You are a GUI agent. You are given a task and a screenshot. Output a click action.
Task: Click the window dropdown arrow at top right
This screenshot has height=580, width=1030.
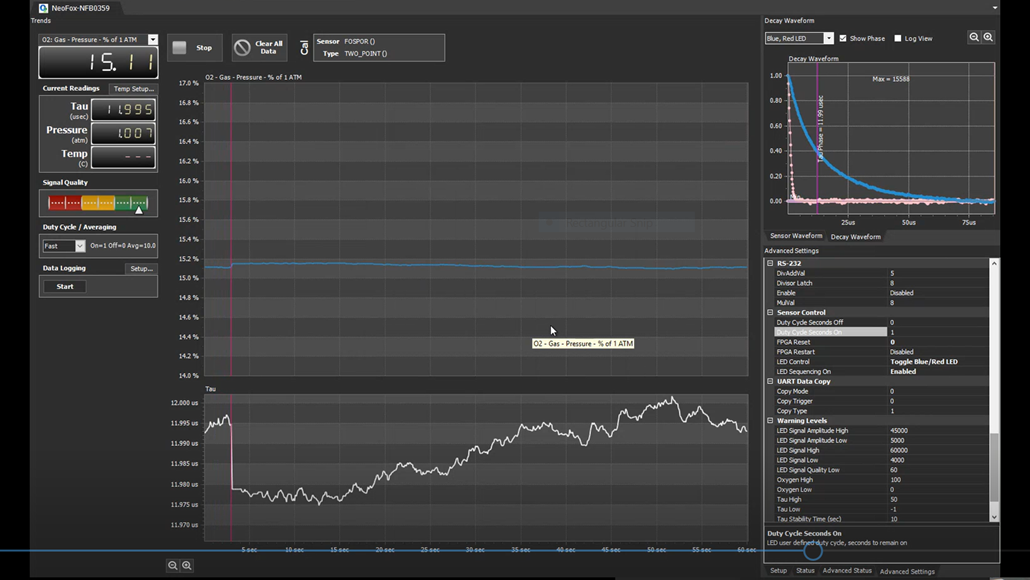click(995, 8)
